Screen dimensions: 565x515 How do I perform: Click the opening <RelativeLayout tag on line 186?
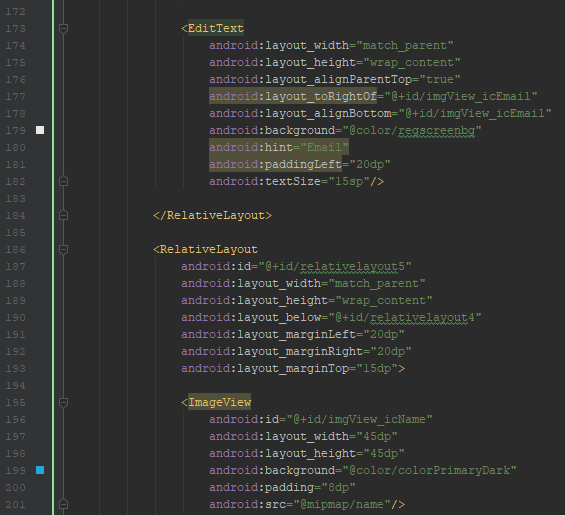click(205, 249)
